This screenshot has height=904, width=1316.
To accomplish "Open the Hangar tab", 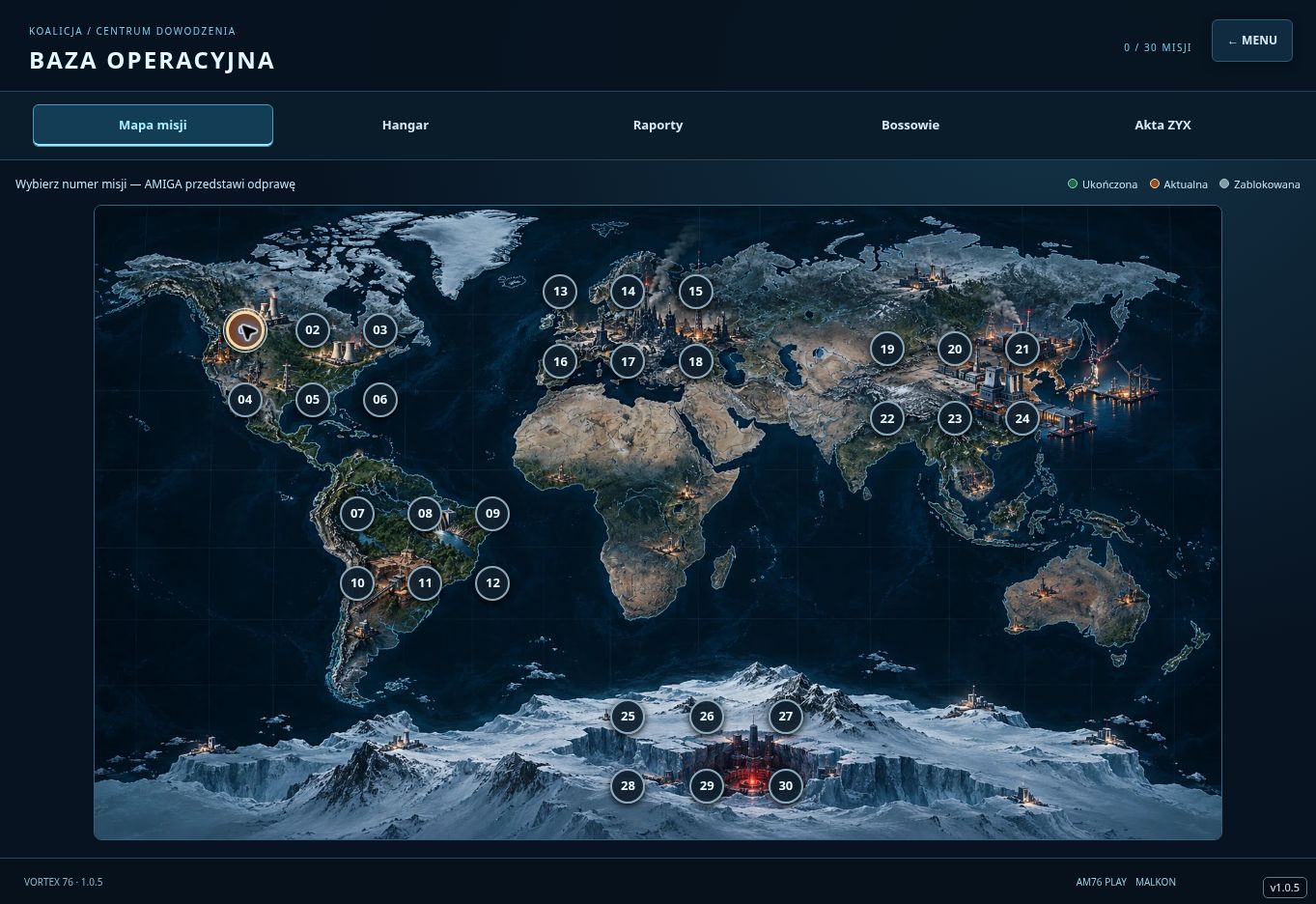I will [x=406, y=126].
